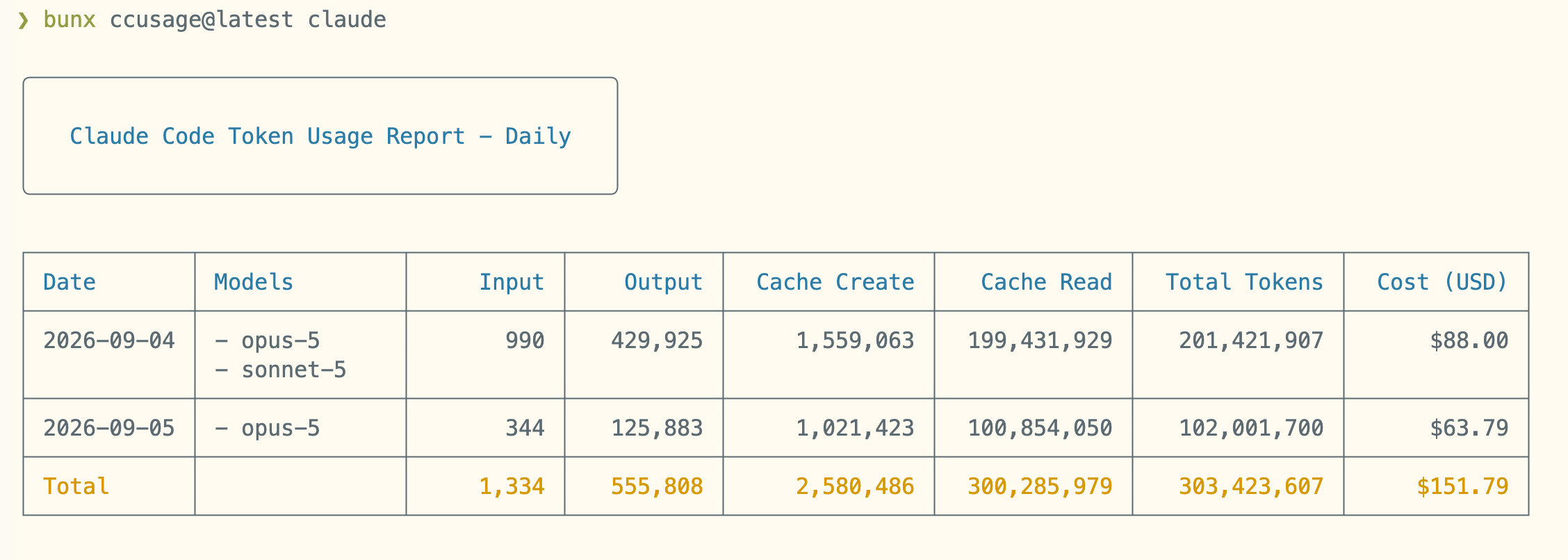Image resolution: width=1568 pixels, height=560 pixels.
Task: Click the $151.79 total cost
Action: click(x=1462, y=486)
